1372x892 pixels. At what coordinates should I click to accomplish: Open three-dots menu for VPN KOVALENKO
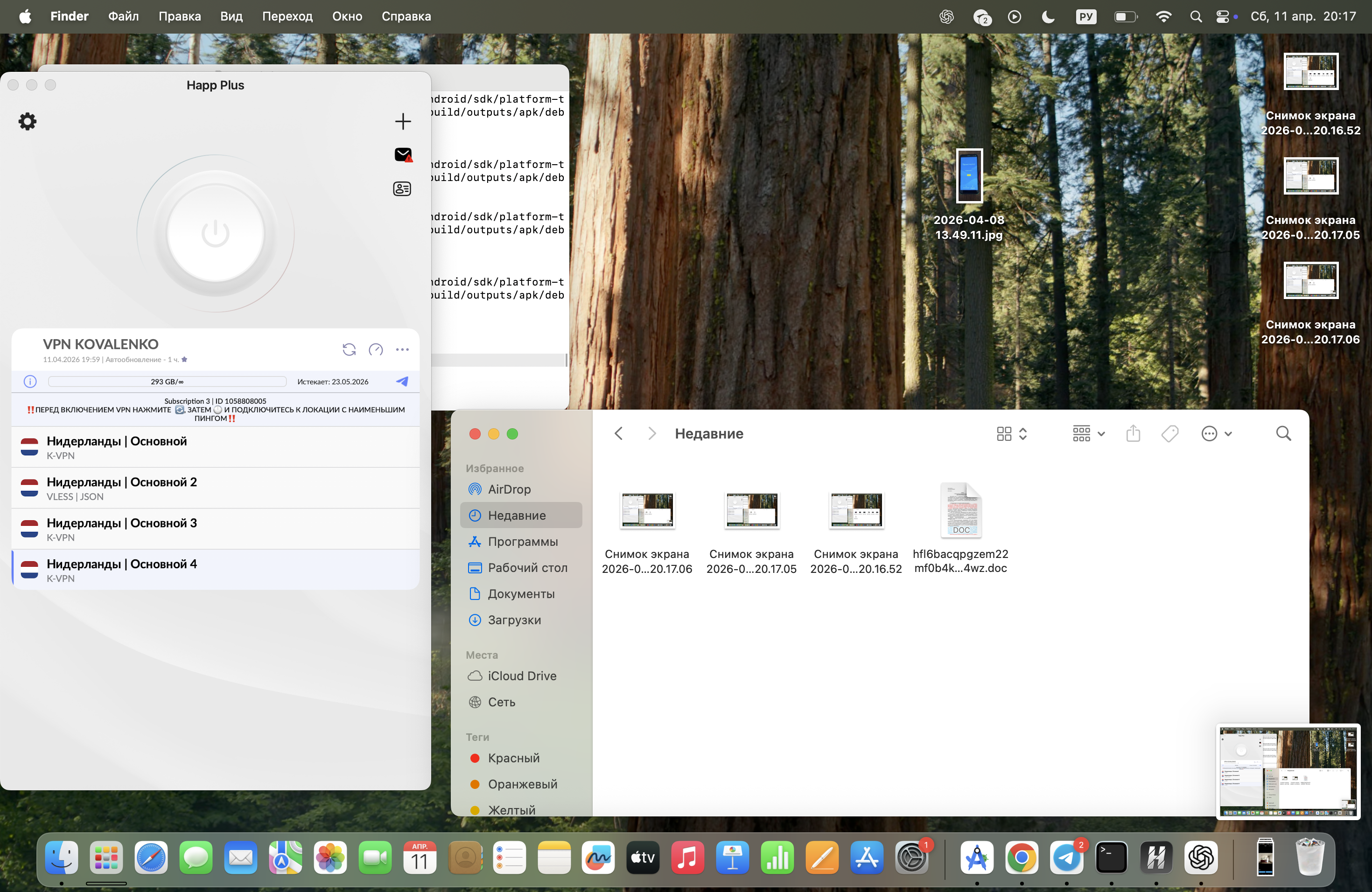[402, 349]
